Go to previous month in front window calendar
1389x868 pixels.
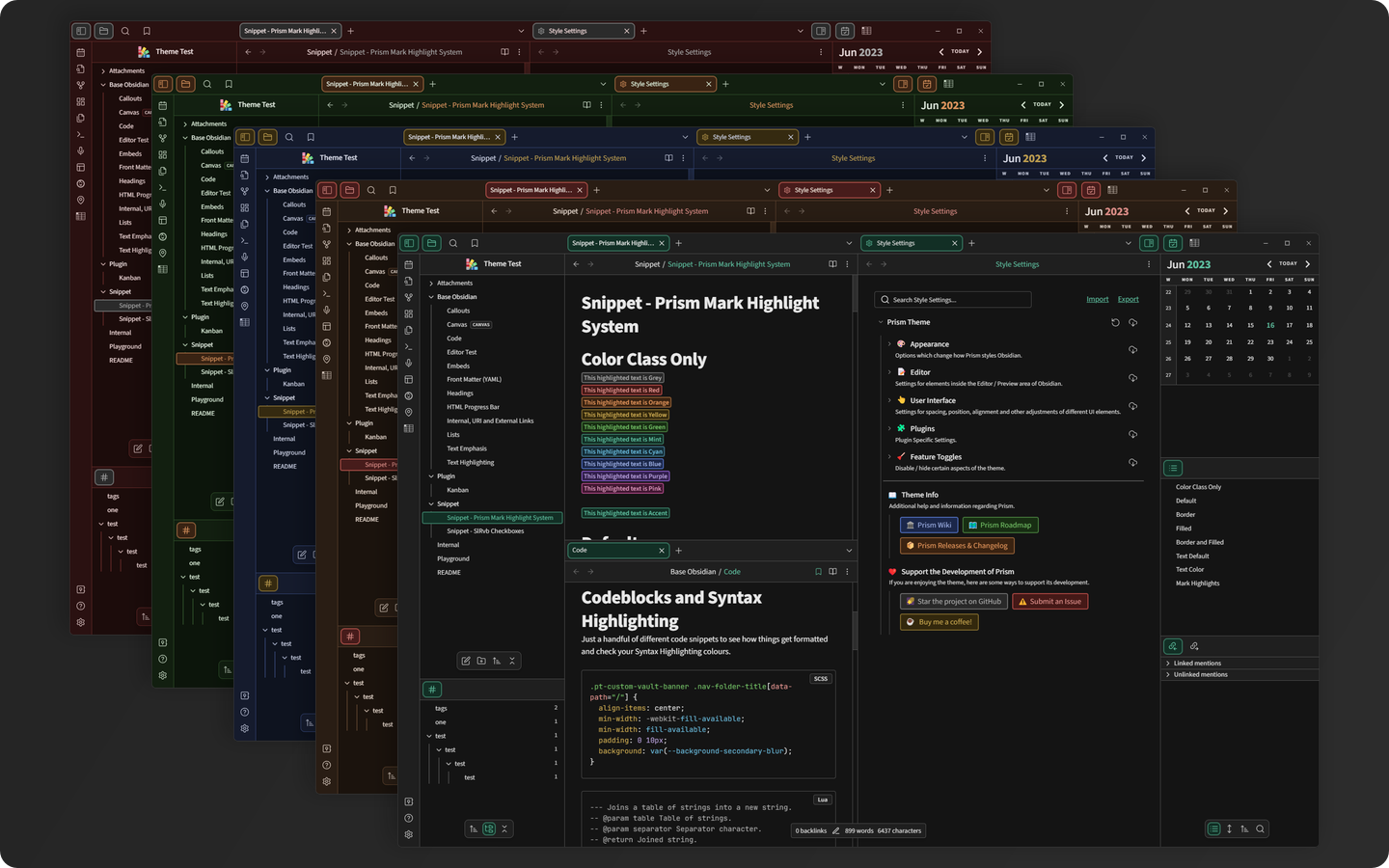1269,264
